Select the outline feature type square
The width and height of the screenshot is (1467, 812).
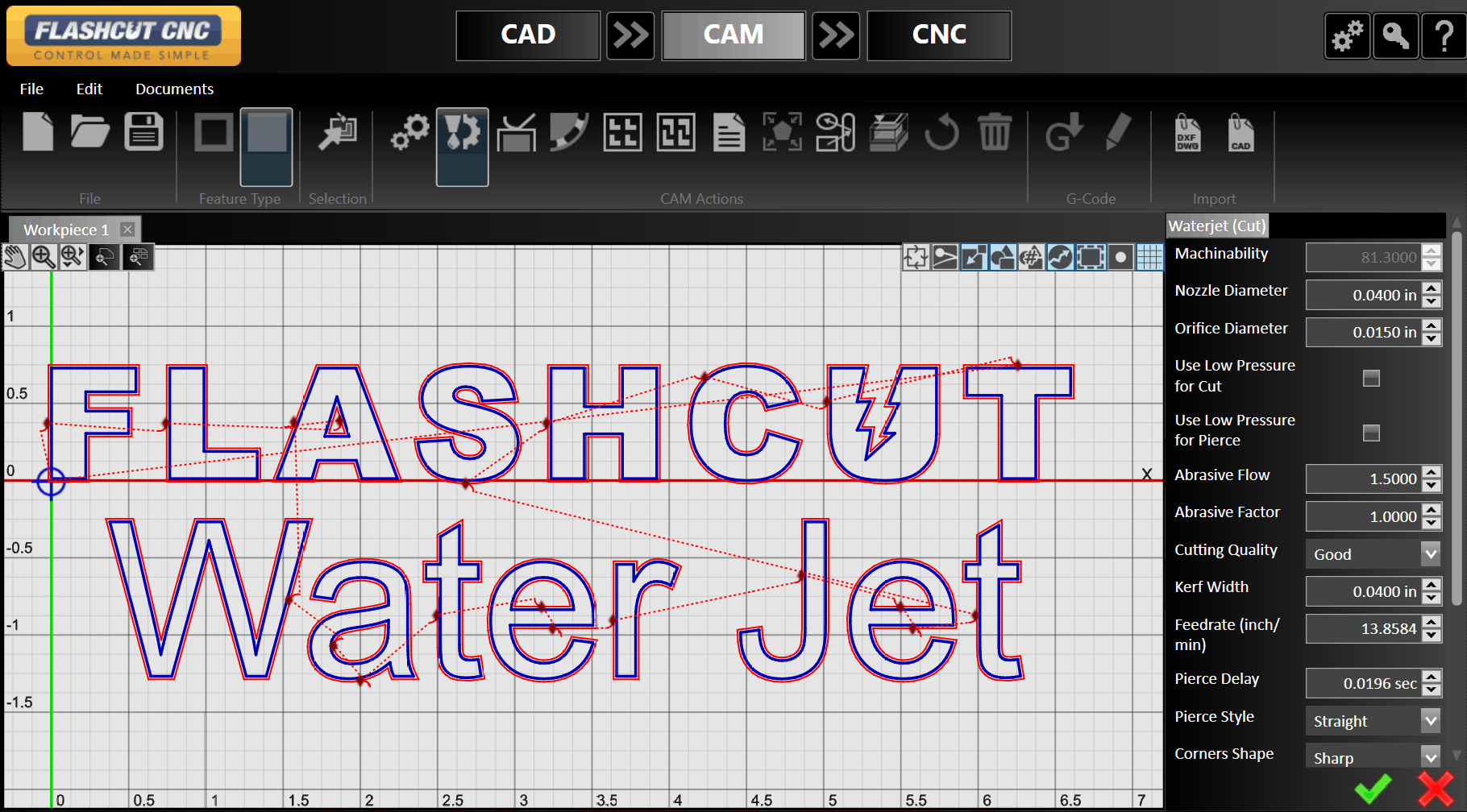click(214, 132)
